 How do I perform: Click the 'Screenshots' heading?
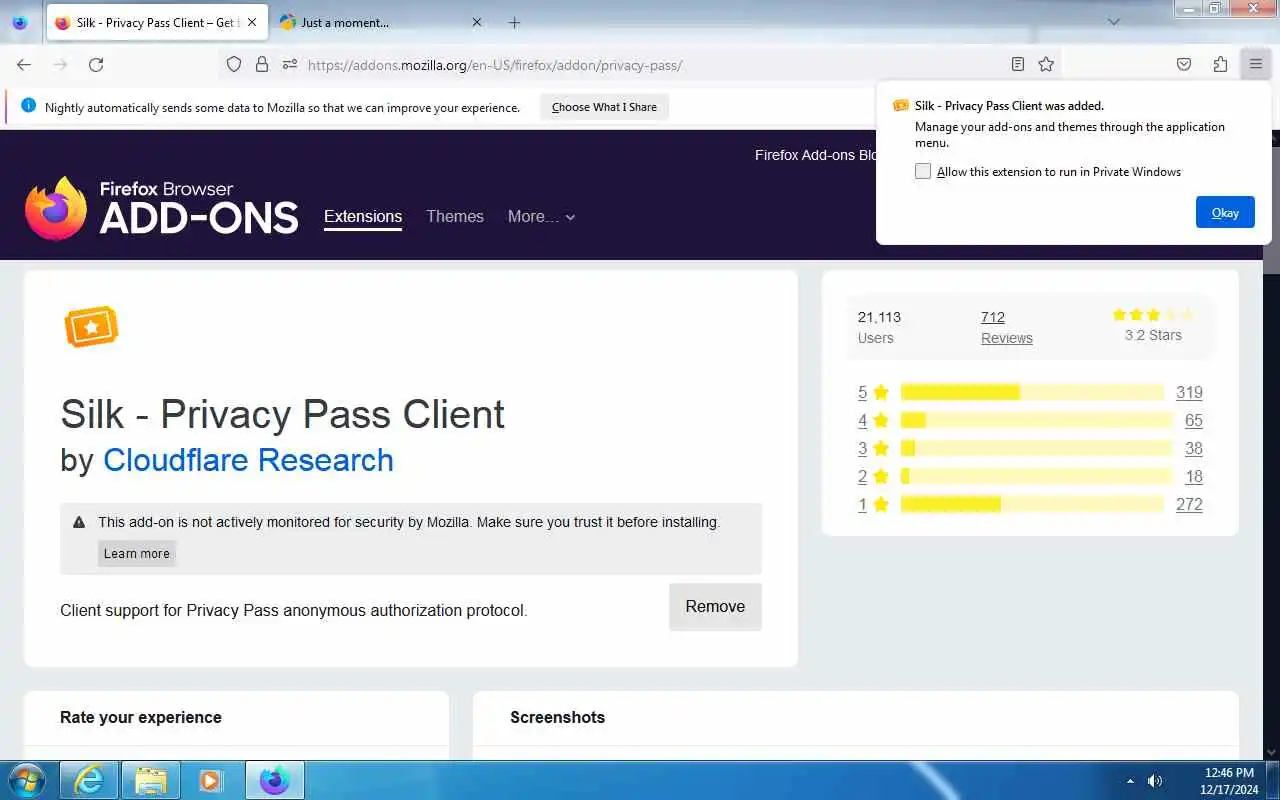coord(557,717)
